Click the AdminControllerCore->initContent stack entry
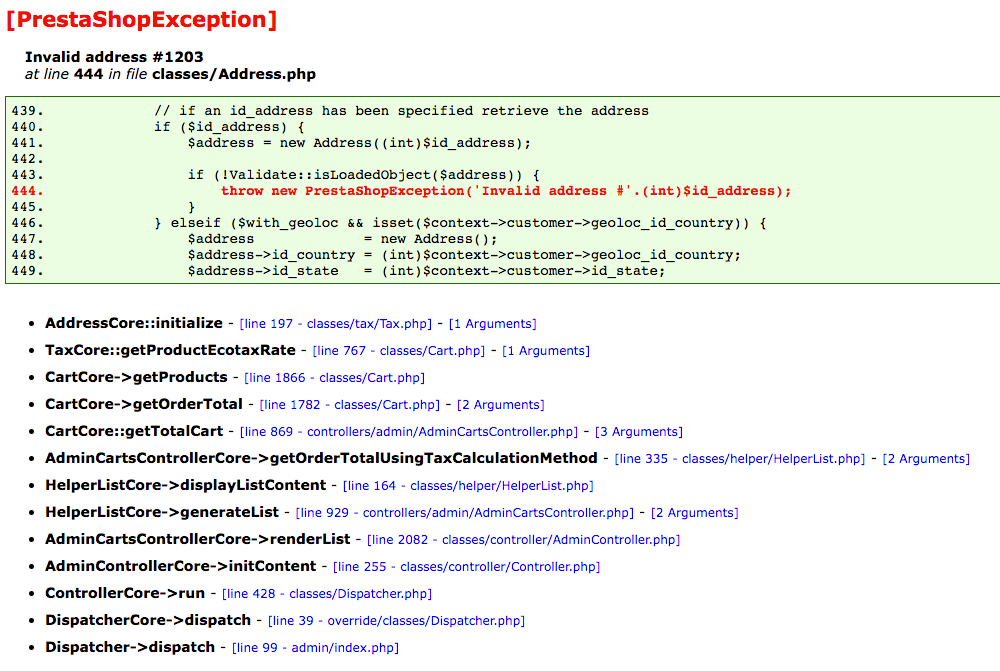1000x671 pixels. 180,566
